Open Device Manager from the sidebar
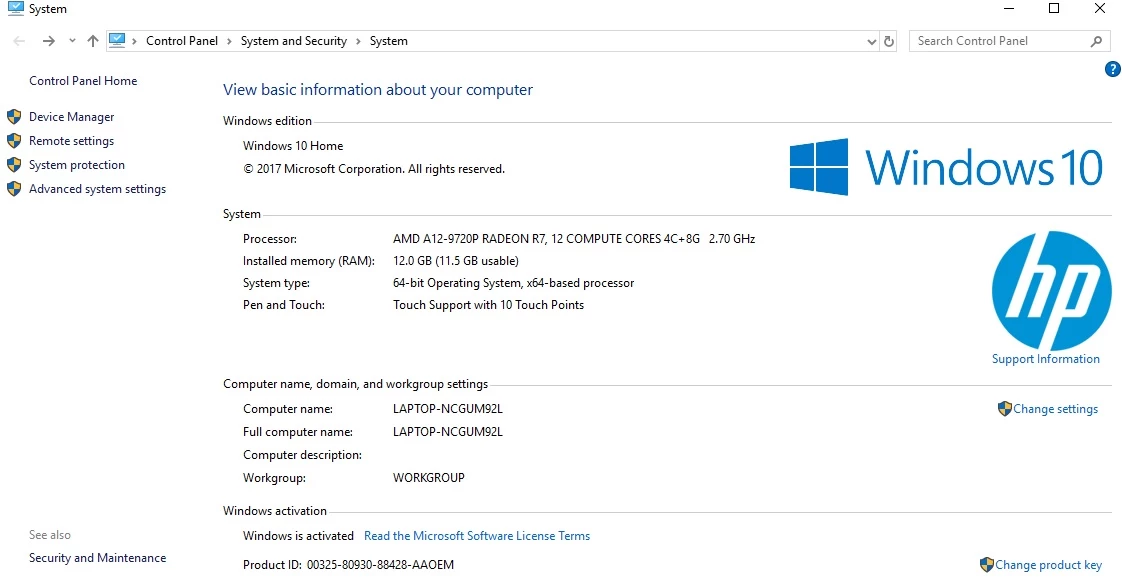This screenshot has width=1122, height=584. pyautogui.click(x=72, y=117)
